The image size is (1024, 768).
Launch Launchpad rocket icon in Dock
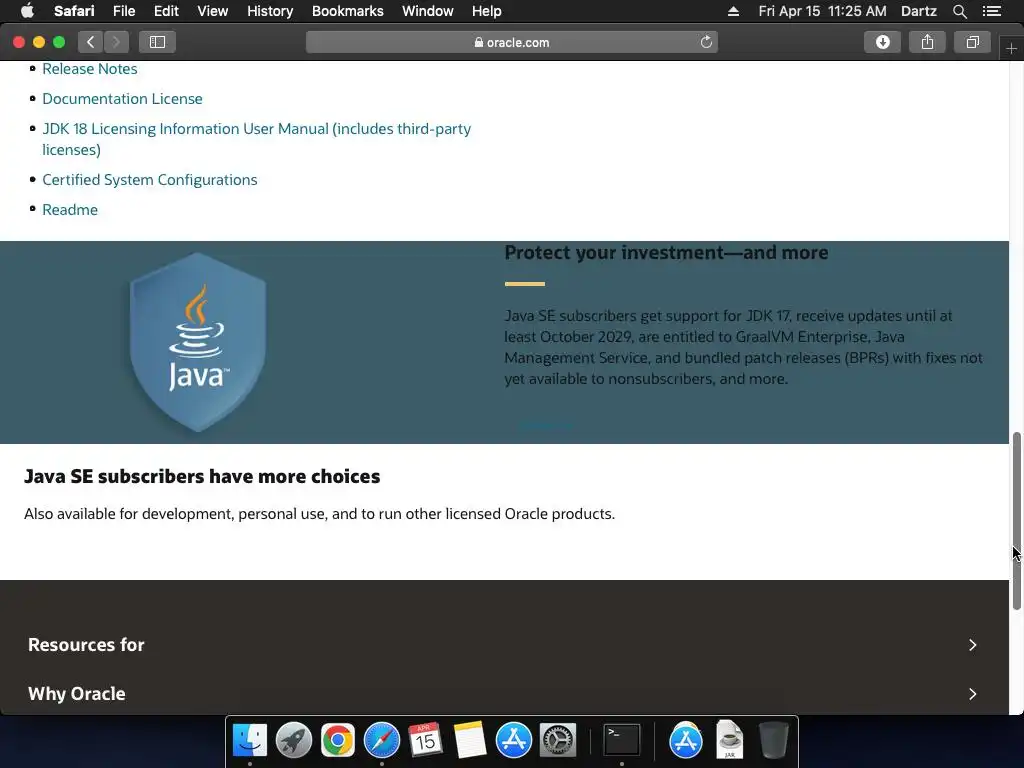coord(294,740)
